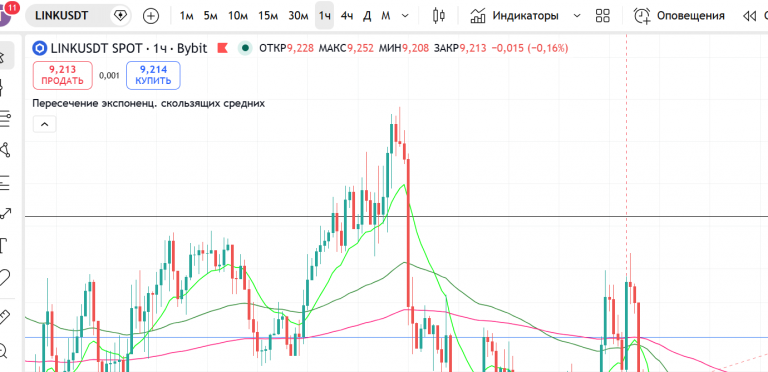Select the forecasting and measurement tool icon
This screenshot has width=768, height=372.
tap(4, 183)
